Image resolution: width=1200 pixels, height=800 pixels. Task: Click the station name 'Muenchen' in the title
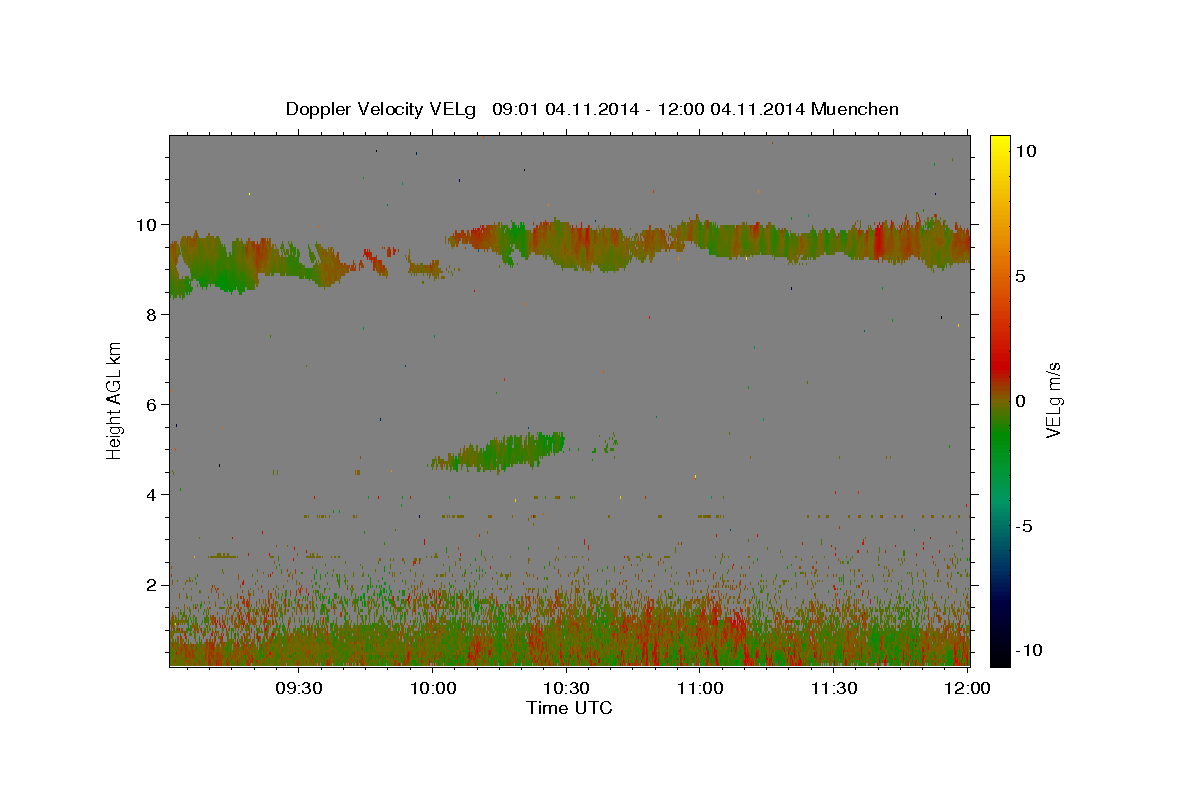pyautogui.click(x=855, y=109)
